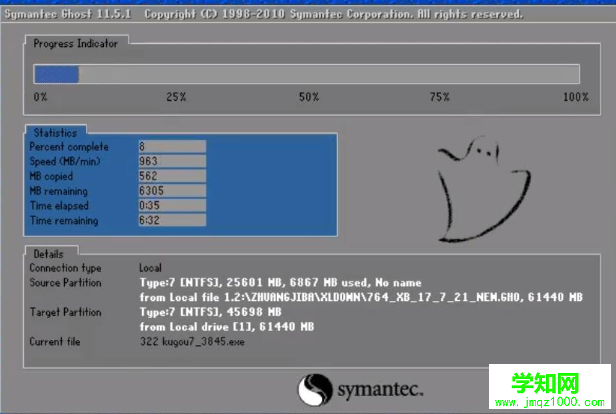Click the Percent complete value '8'
Viewport: 616px width, 414px height.
(x=172, y=147)
